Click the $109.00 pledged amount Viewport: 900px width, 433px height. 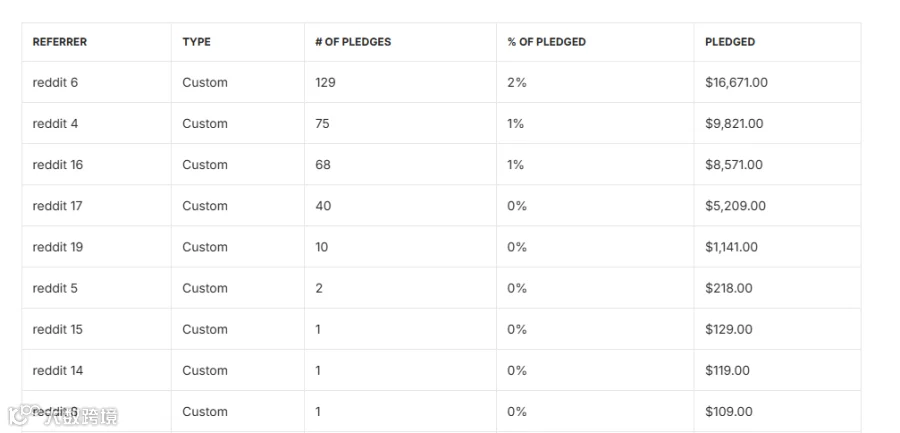[x=729, y=412]
